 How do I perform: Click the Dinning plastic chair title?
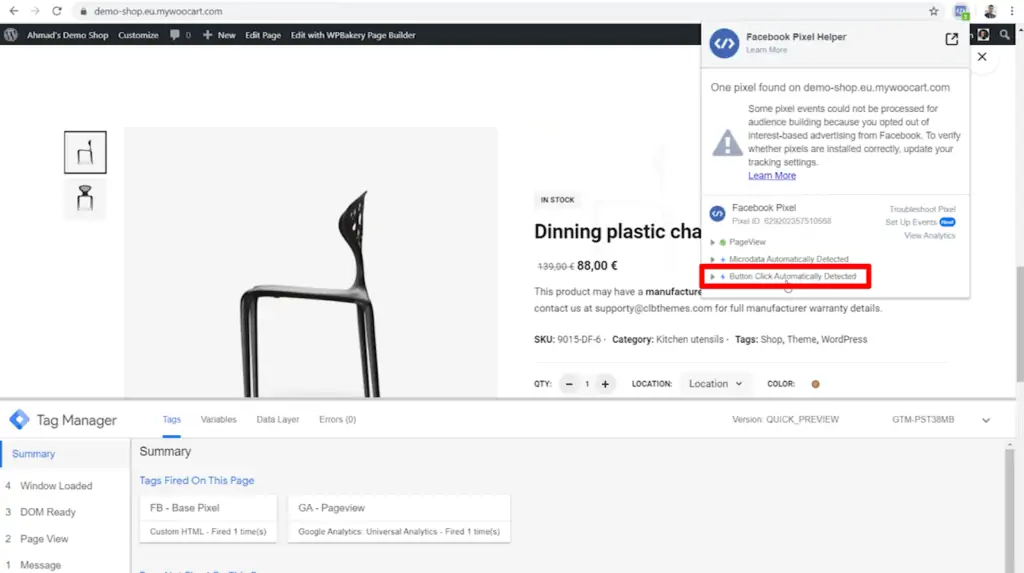(617, 231)
